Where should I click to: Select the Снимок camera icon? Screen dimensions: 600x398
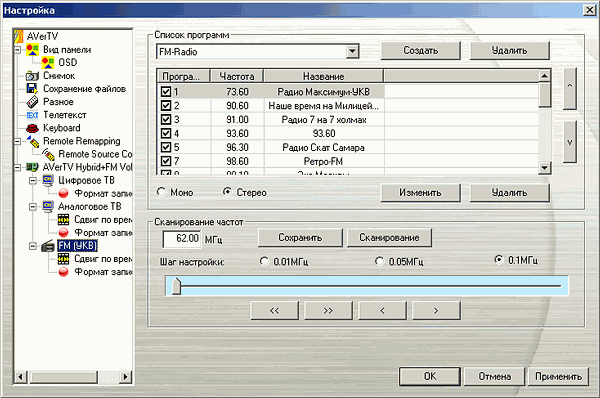[x=32, y=76]
